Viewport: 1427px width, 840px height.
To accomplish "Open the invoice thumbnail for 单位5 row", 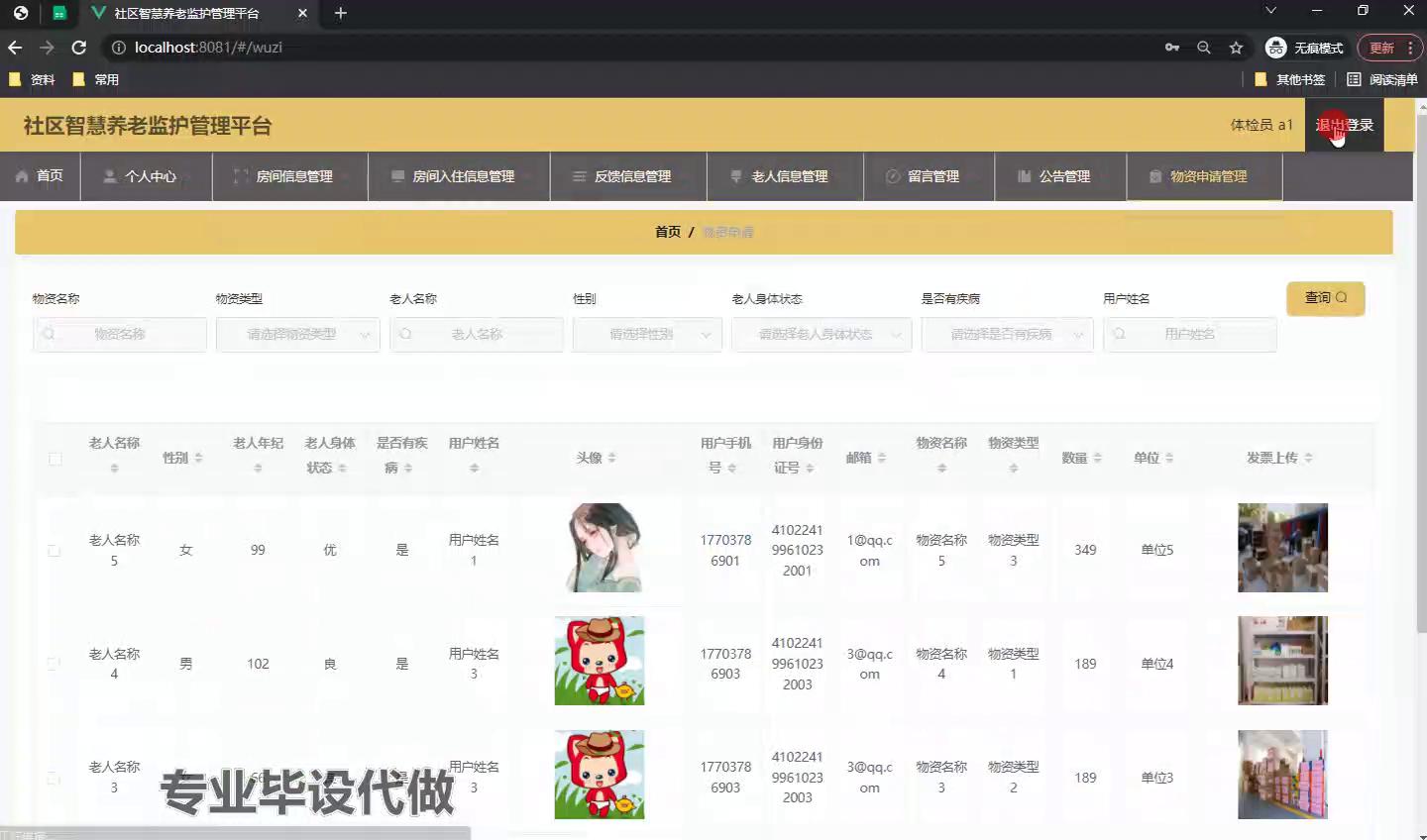I will click(x=1282, y=548).
